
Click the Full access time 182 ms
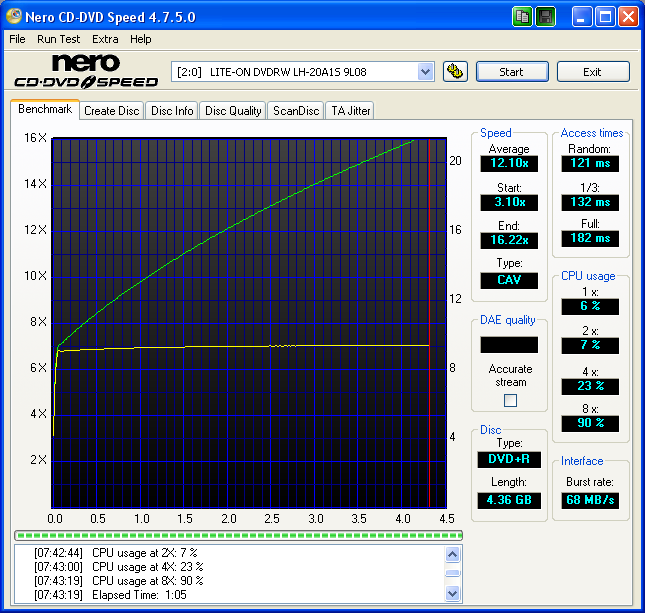(x=590, y=239)
